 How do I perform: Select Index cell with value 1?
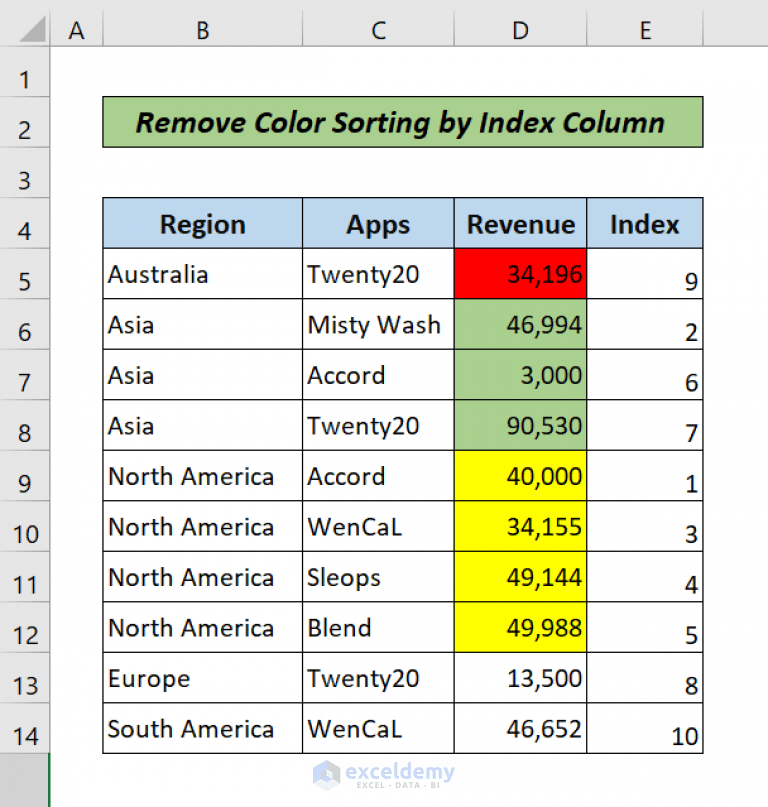[644, 476]
